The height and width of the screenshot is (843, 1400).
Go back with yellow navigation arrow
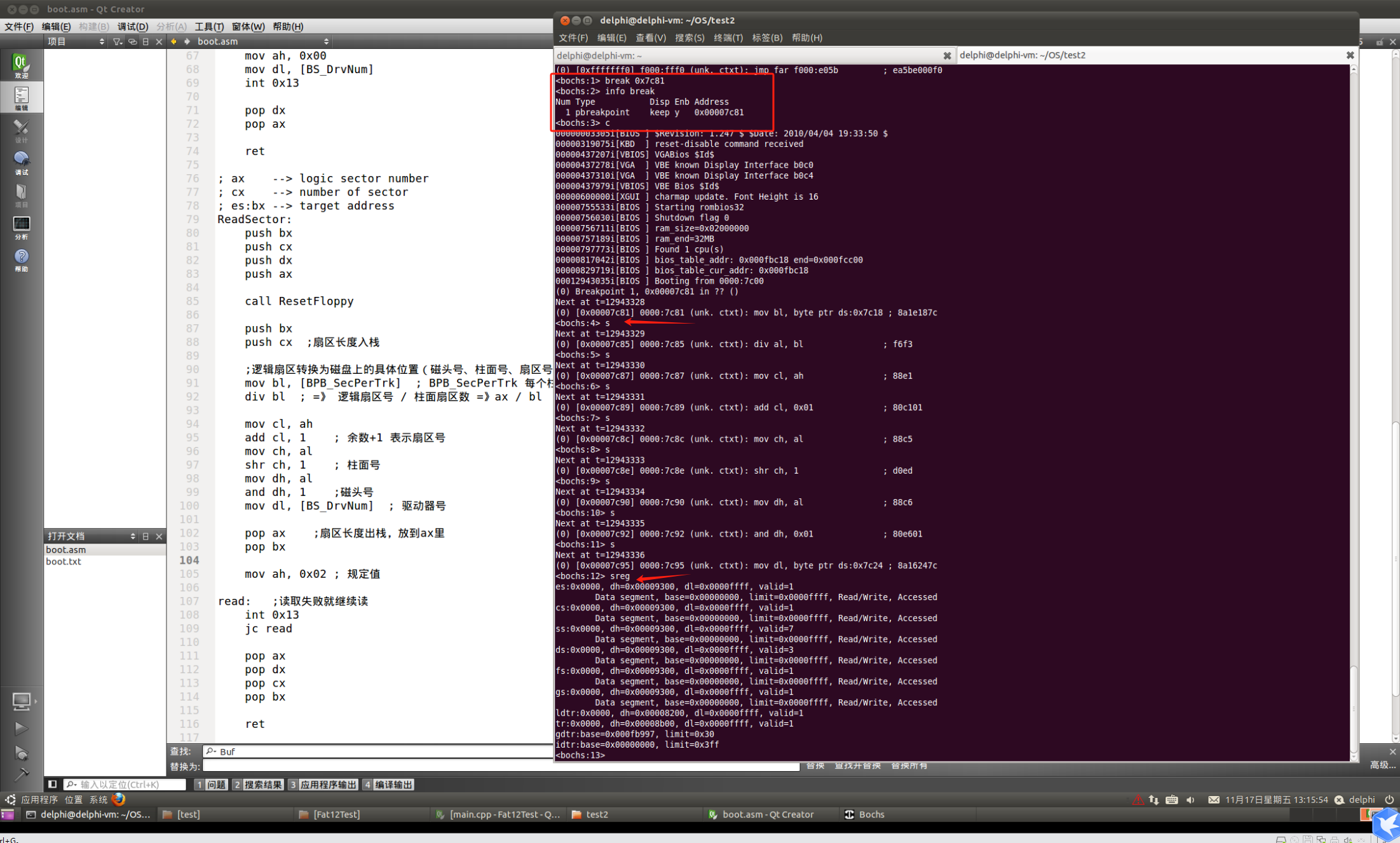173,41
